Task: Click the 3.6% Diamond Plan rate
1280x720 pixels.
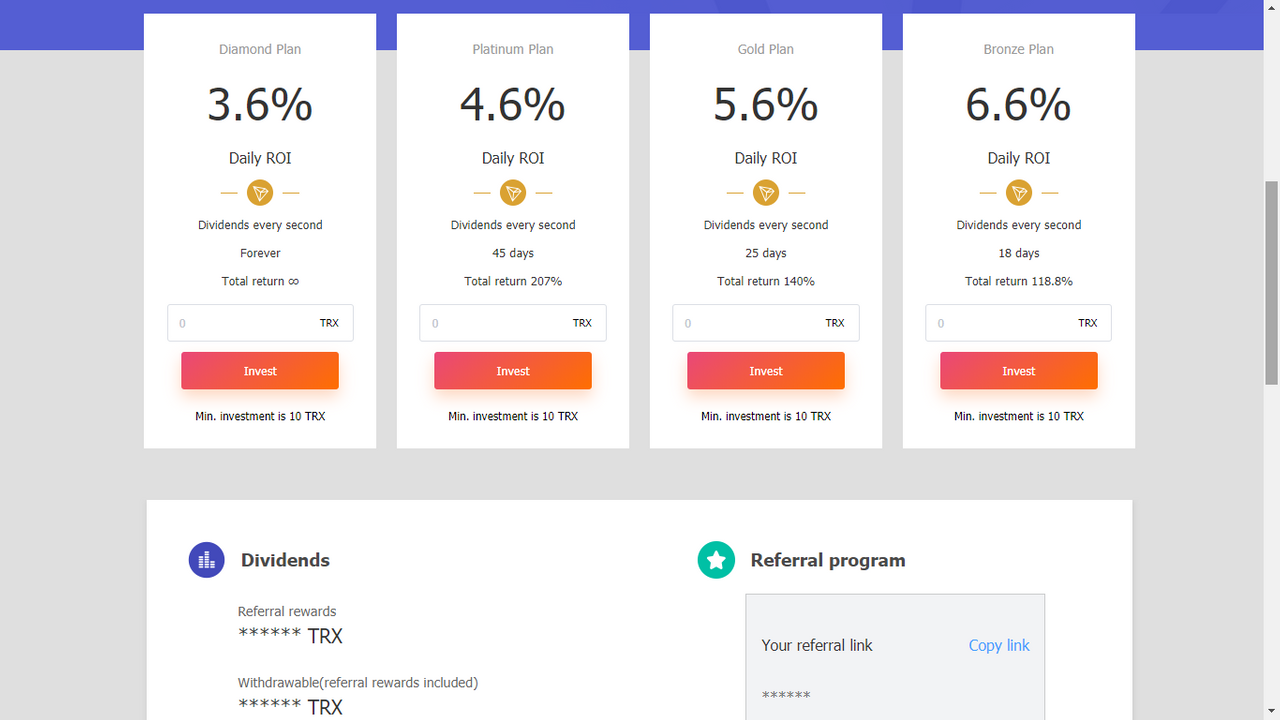Action: 260,105
